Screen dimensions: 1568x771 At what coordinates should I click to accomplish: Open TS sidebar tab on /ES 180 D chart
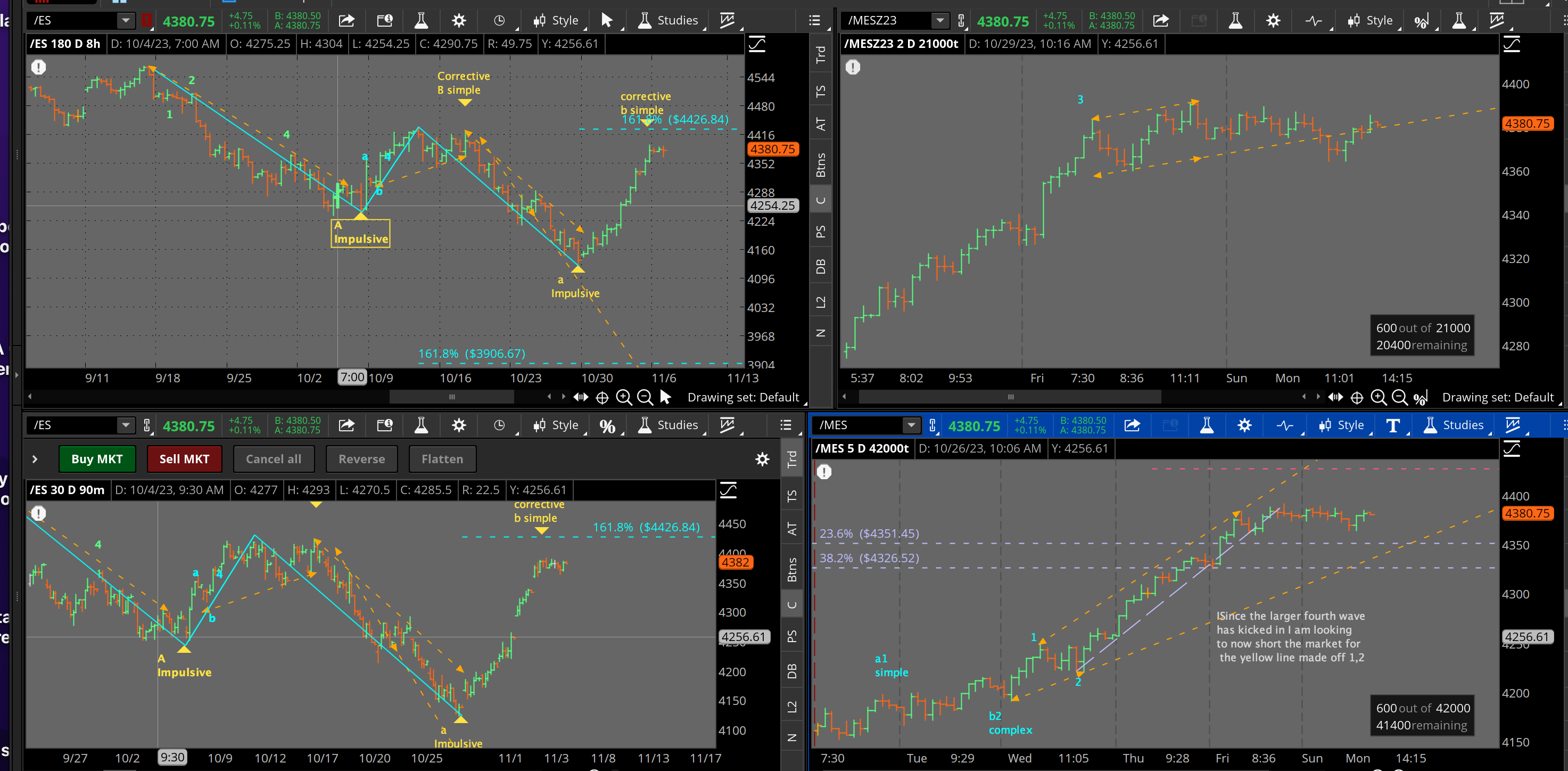pos(821,92)
